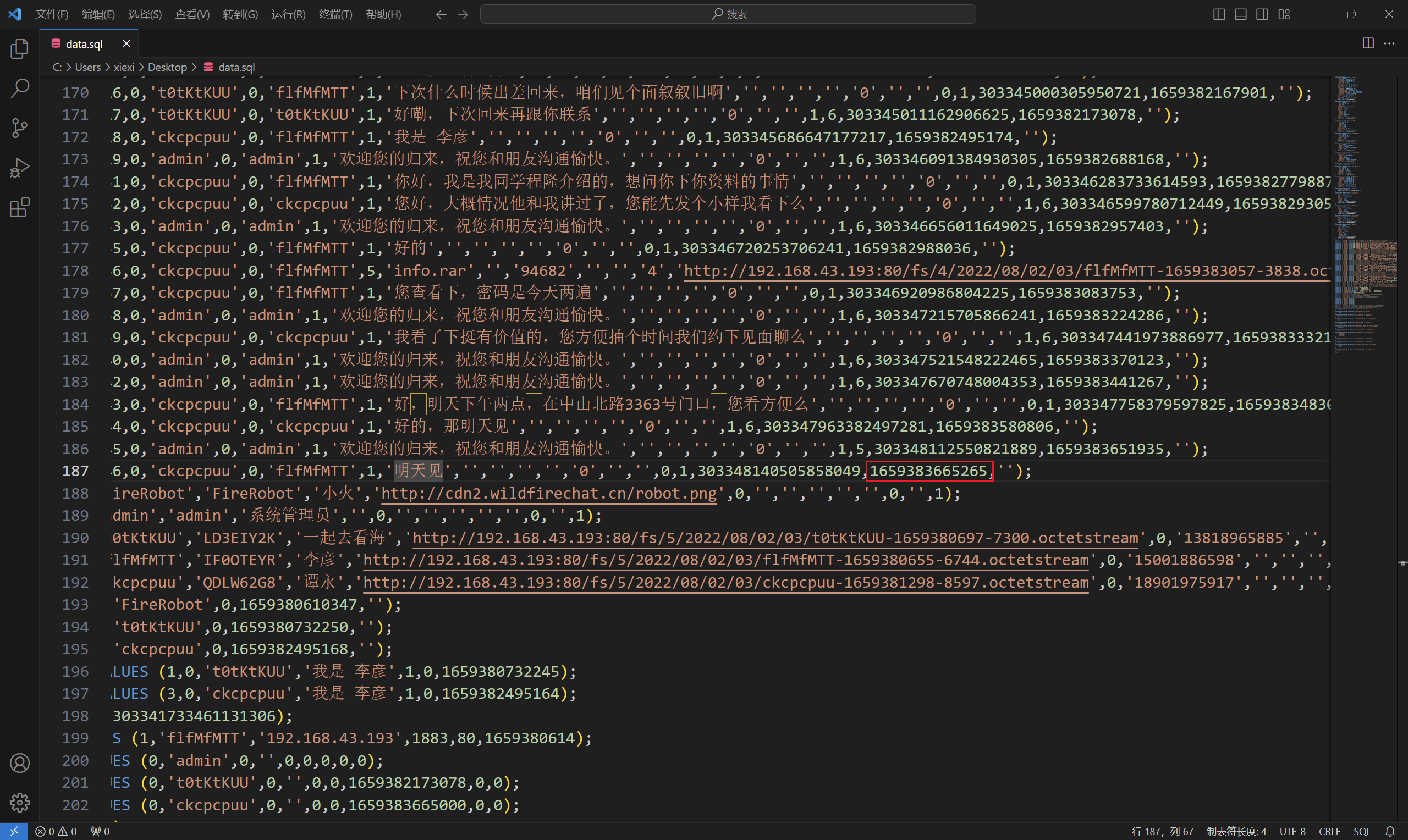Click '13818965885' phone number on line 190

pyautogui.click(x=1234, y=538)
